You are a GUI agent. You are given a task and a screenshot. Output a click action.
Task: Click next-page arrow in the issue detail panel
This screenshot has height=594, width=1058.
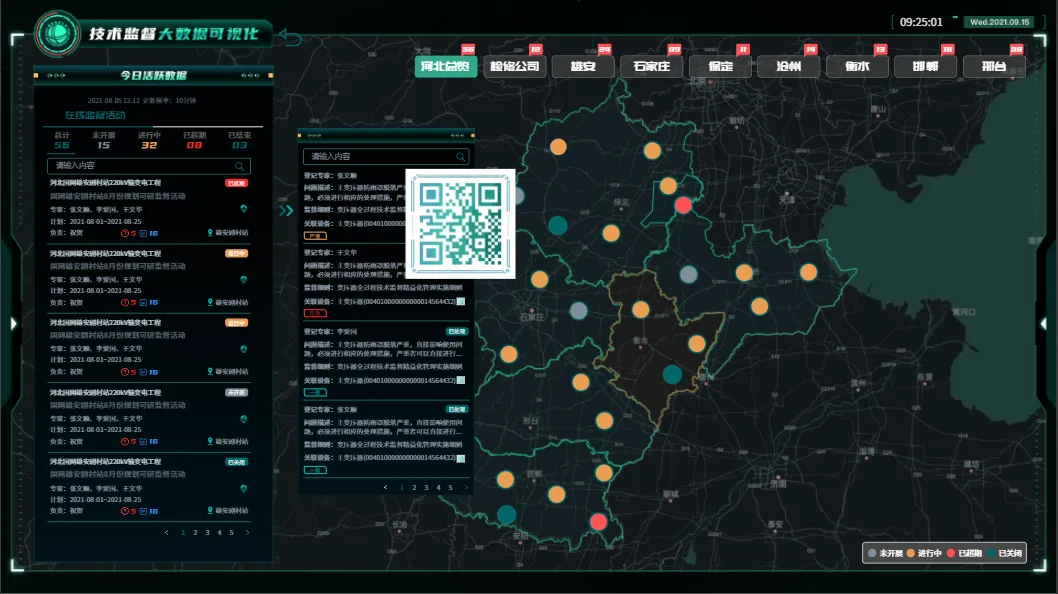click(x=466, y=487)
